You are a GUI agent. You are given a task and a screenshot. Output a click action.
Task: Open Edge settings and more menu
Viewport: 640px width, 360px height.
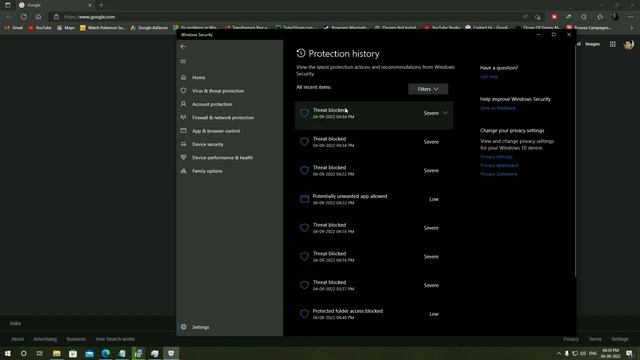(x=631, y=17)
